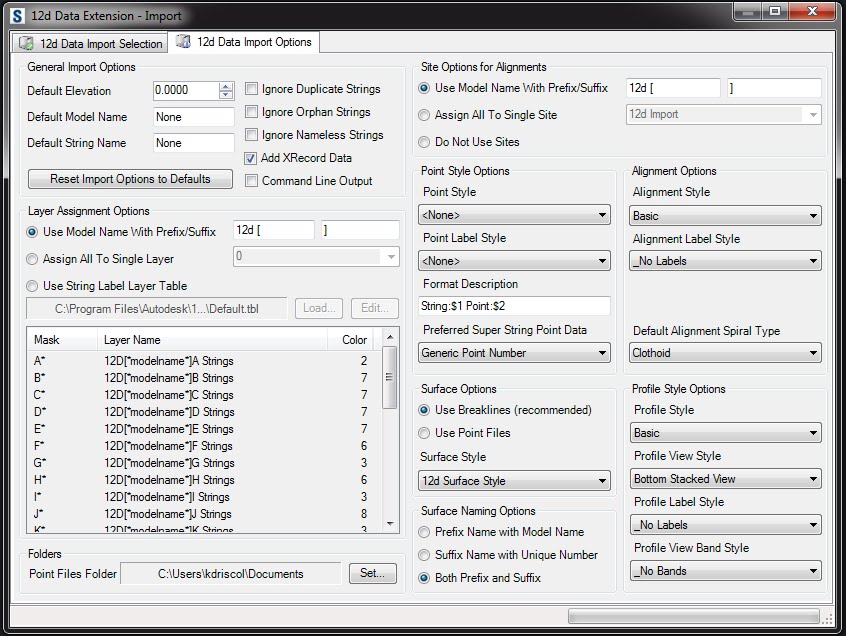Screen dimensions: 846x636
Task: Open the single site 12d Import dropdown
Action: tap(724, 114)
